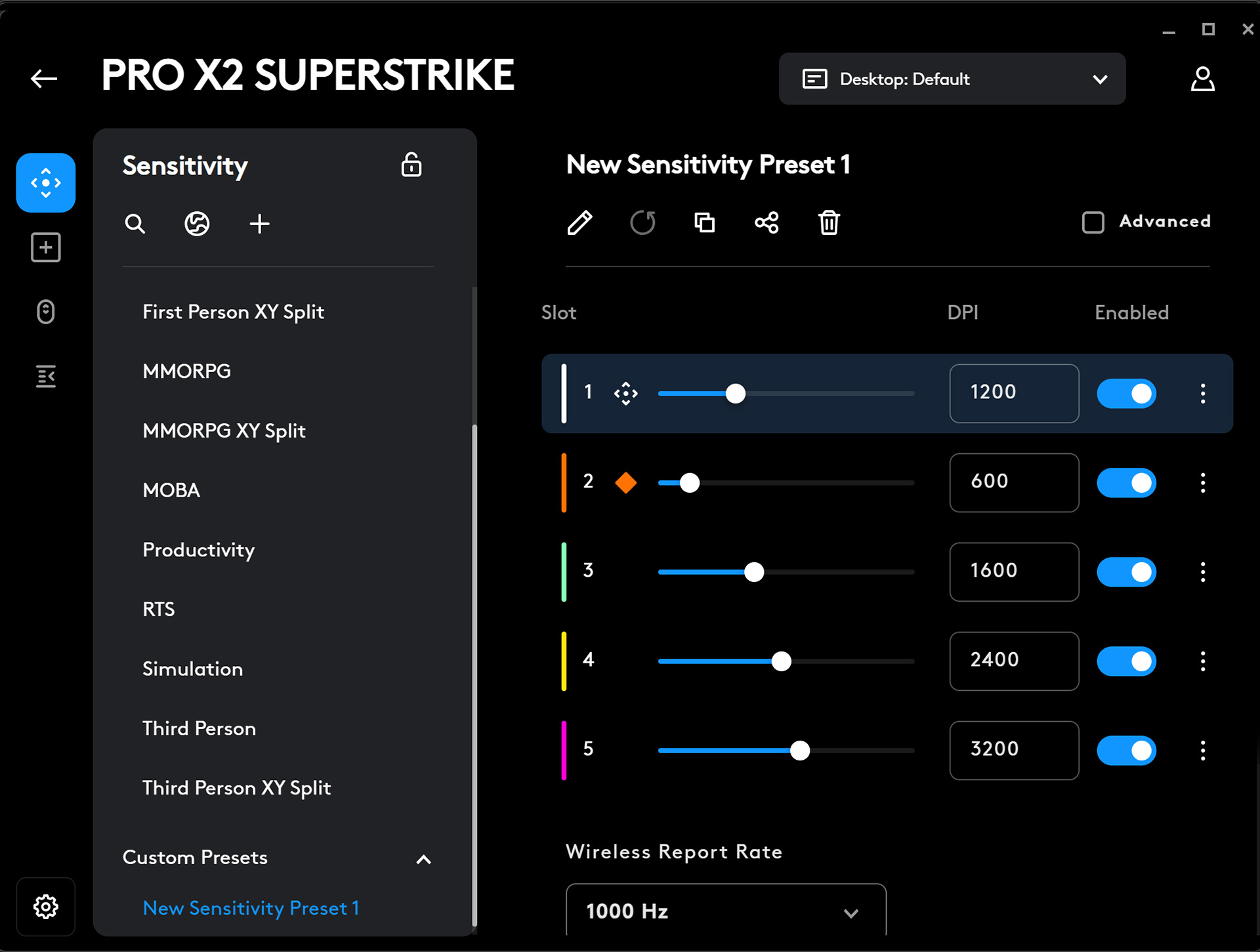Enable the Advanced checkbox

point(1093,222)
